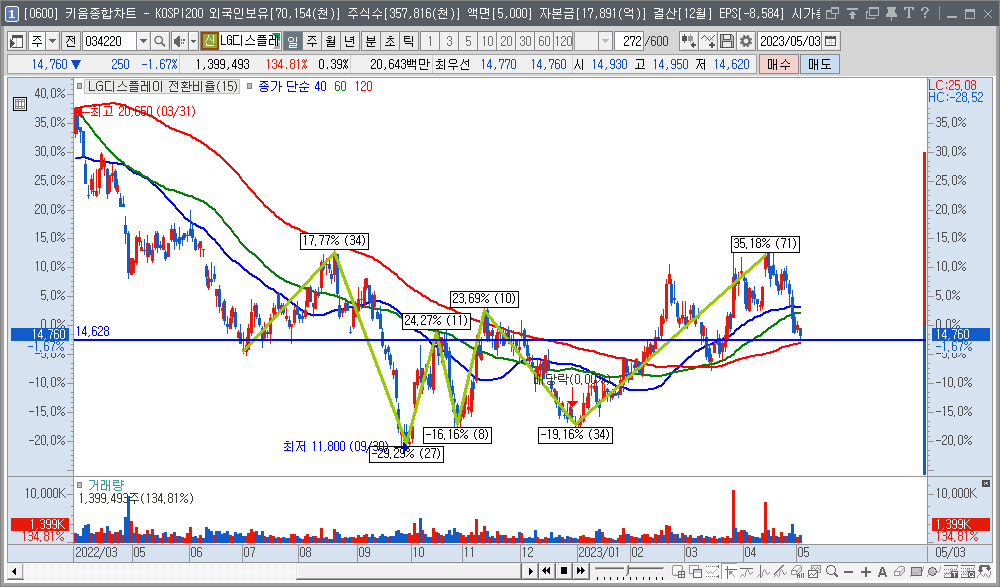Click the interval 120 button
The height and width of the screenshot is (587, 1000).
(563, 41)
